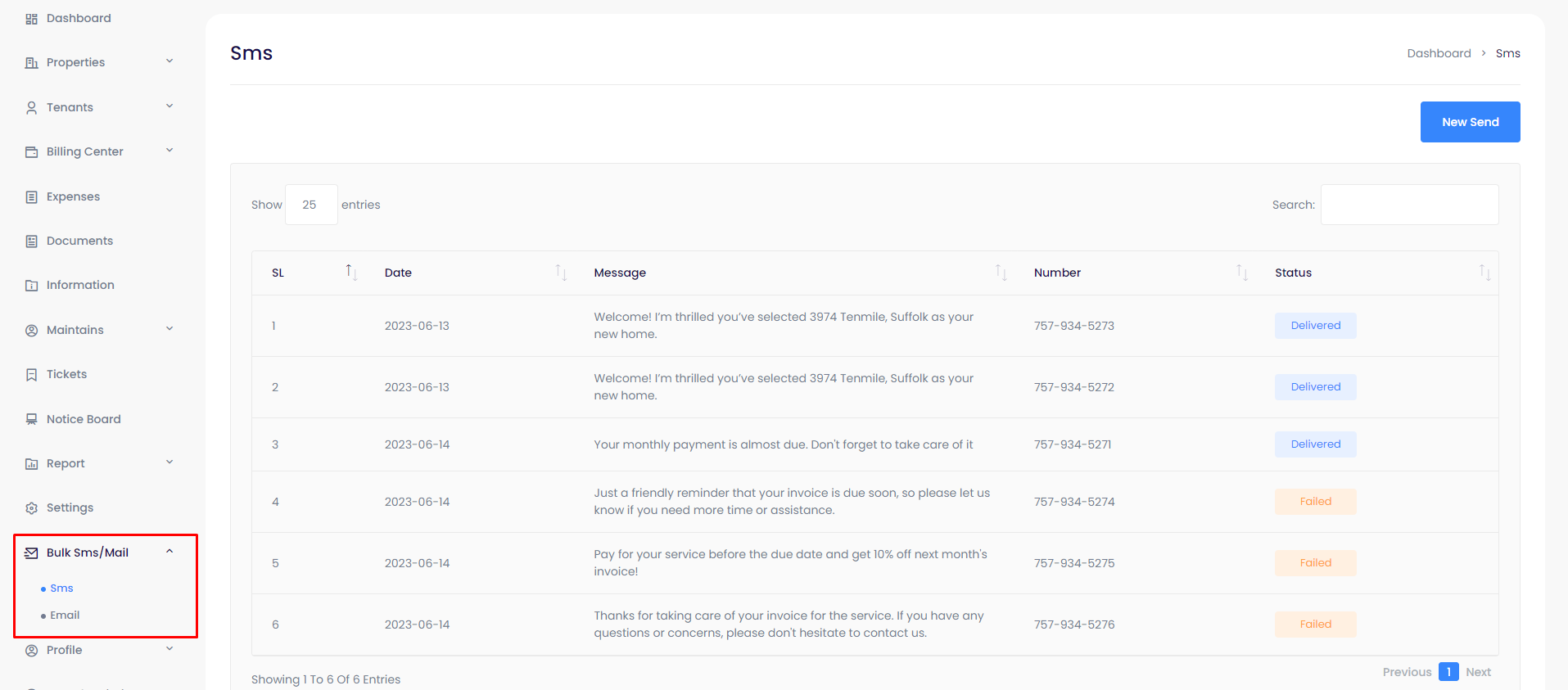Collapse the Bulk Sms/Mail section chevron
The height and width of the screenshot is (690, 1568).
coord(169,552)
